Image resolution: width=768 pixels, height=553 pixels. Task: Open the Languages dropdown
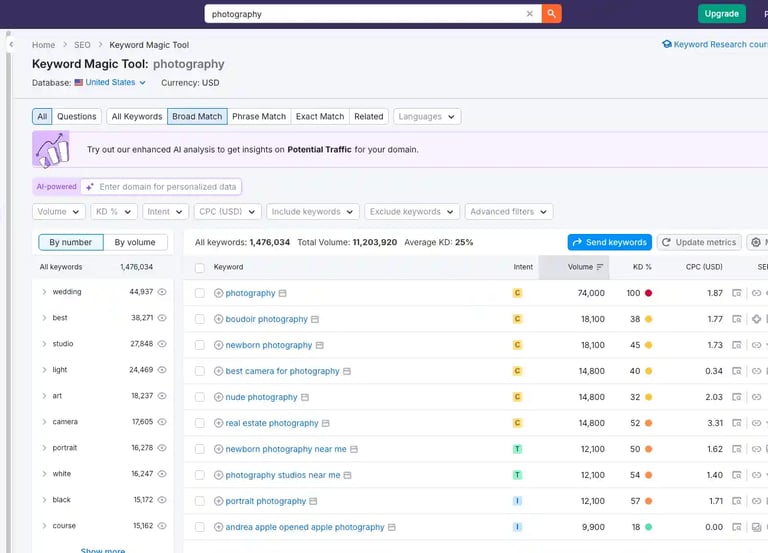[x=427, y=117]
